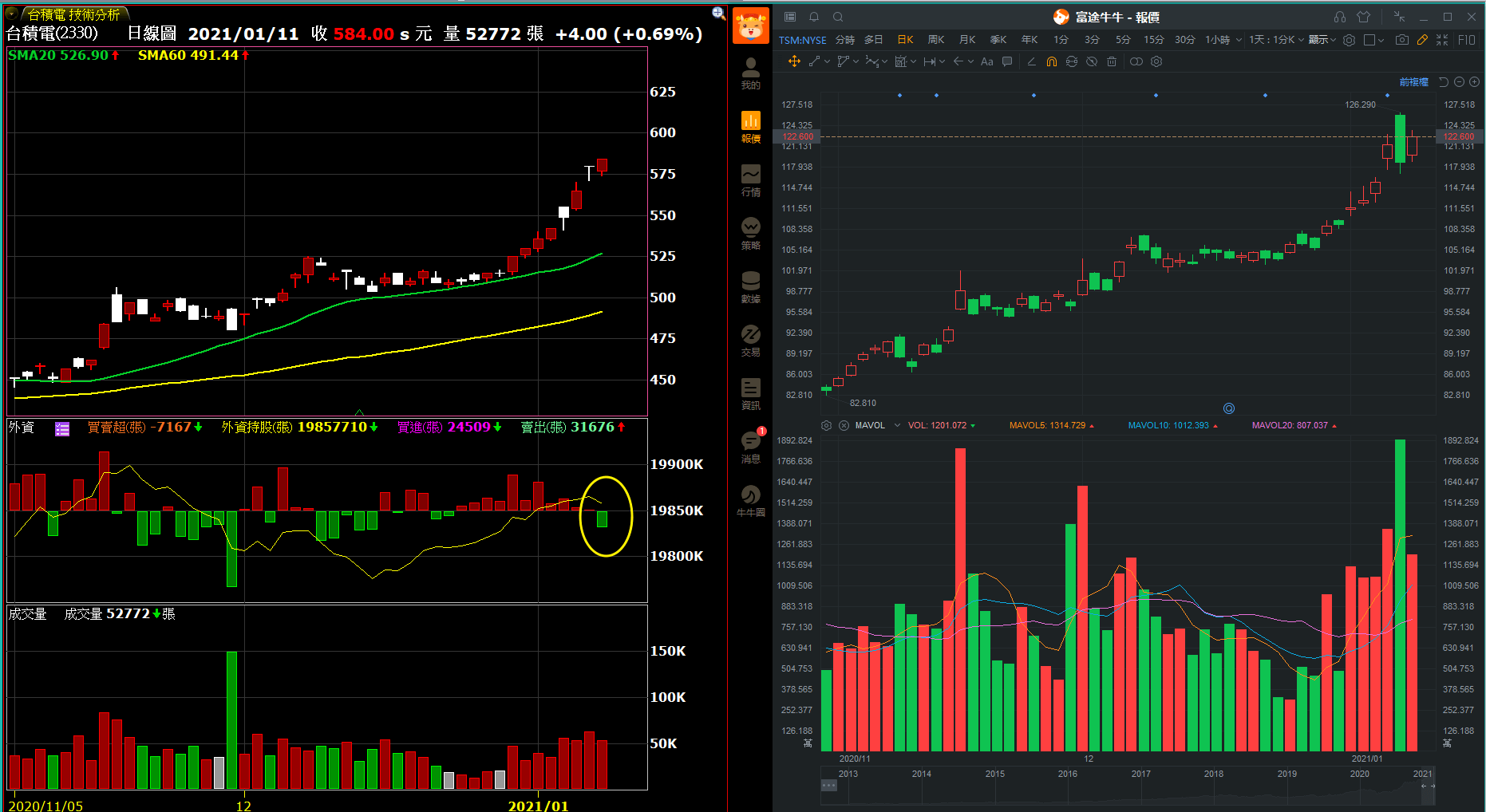Image resolution: width=1486 pixels, height=812 pixels.
Task: Select the comment bubble annotation tool
Action: tap(1007, 61)
